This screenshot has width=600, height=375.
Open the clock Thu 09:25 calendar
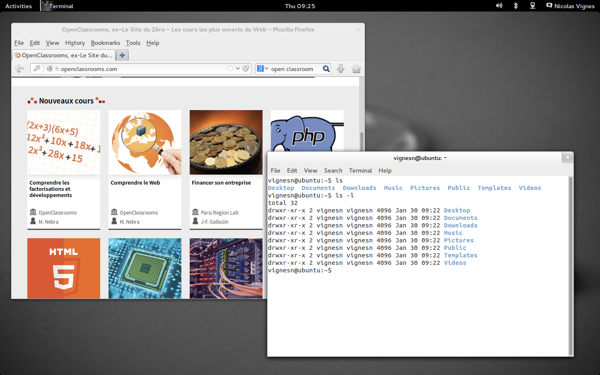300,6
